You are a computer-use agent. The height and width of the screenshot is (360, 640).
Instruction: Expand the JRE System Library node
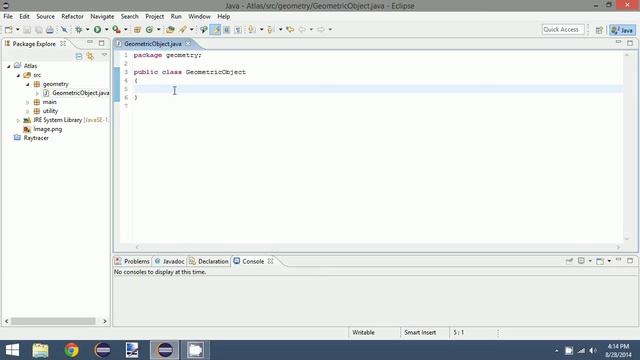pyautogui.click(x=18, y=120)
